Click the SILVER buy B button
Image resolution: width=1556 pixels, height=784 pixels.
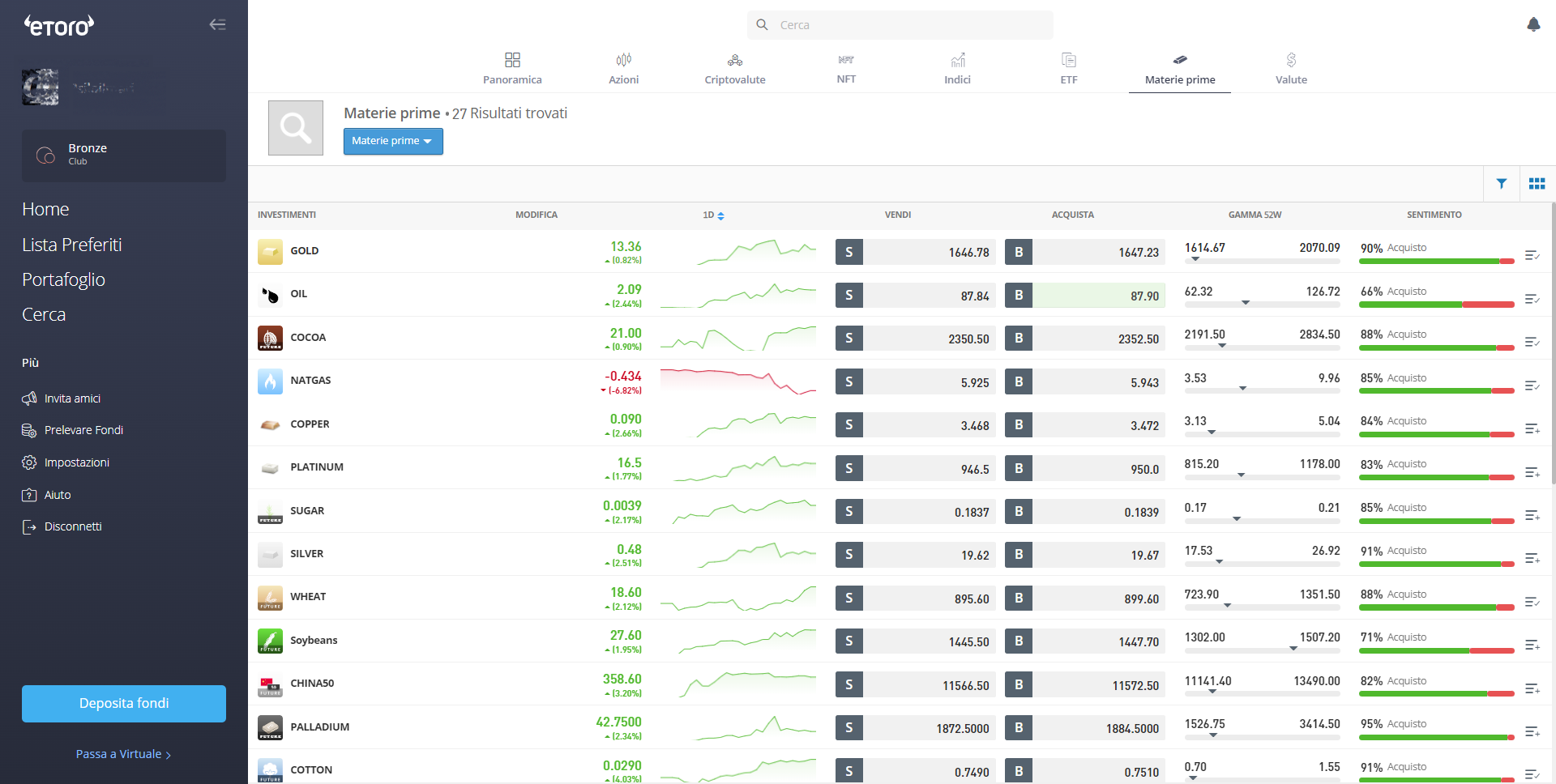click(1019, 555)
